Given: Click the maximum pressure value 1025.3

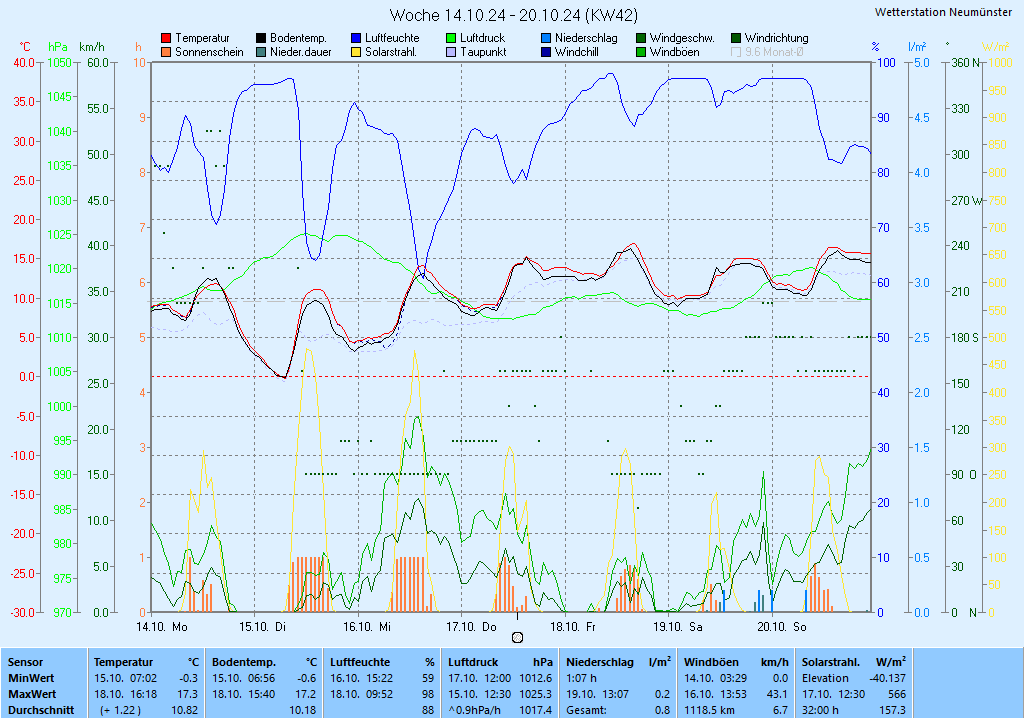Looking at the screenshot, I should [x=536, y=694].
